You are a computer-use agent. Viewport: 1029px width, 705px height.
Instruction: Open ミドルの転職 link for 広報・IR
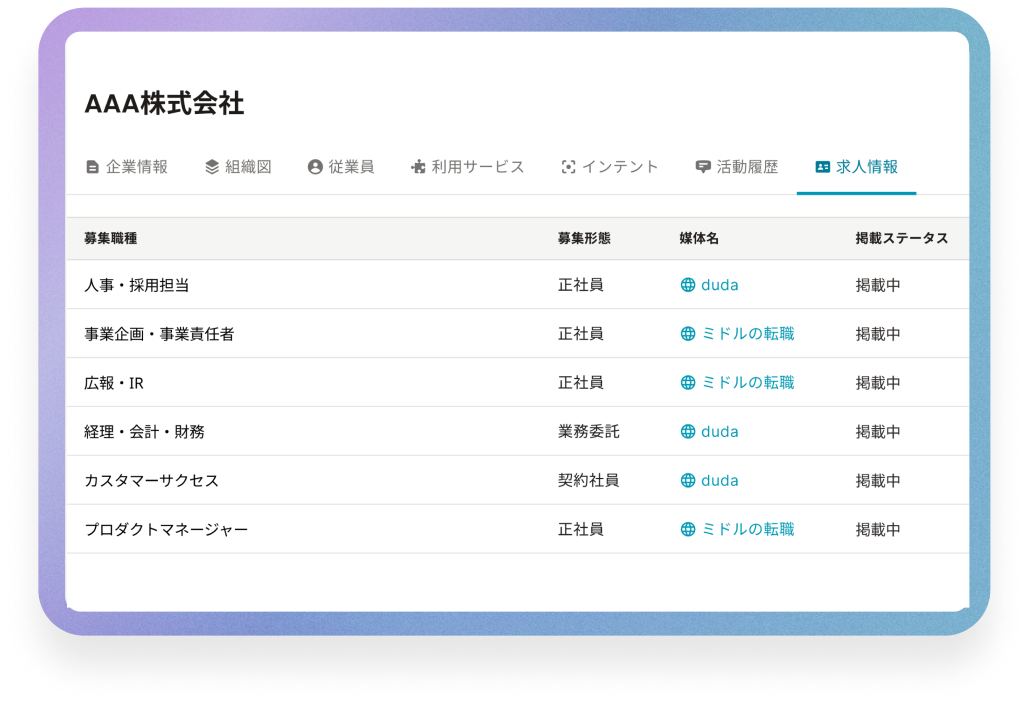747,382
